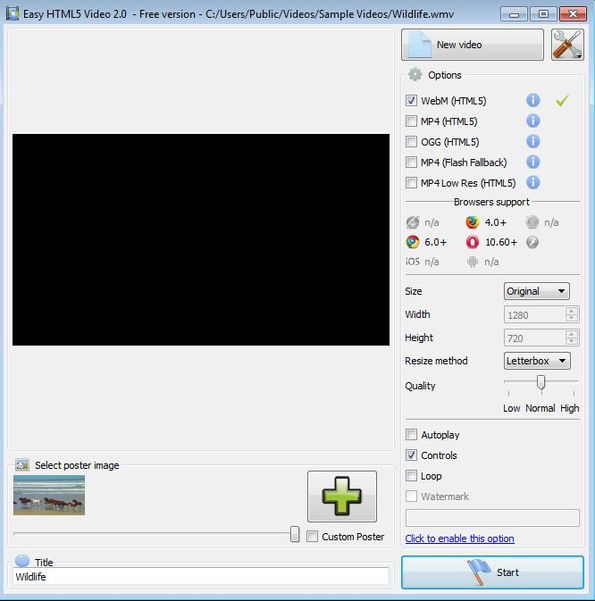Enable the Loop checkbox
The width and height of the screenshot is (595, 601).
pyautogui.click(x=411, y=476)
